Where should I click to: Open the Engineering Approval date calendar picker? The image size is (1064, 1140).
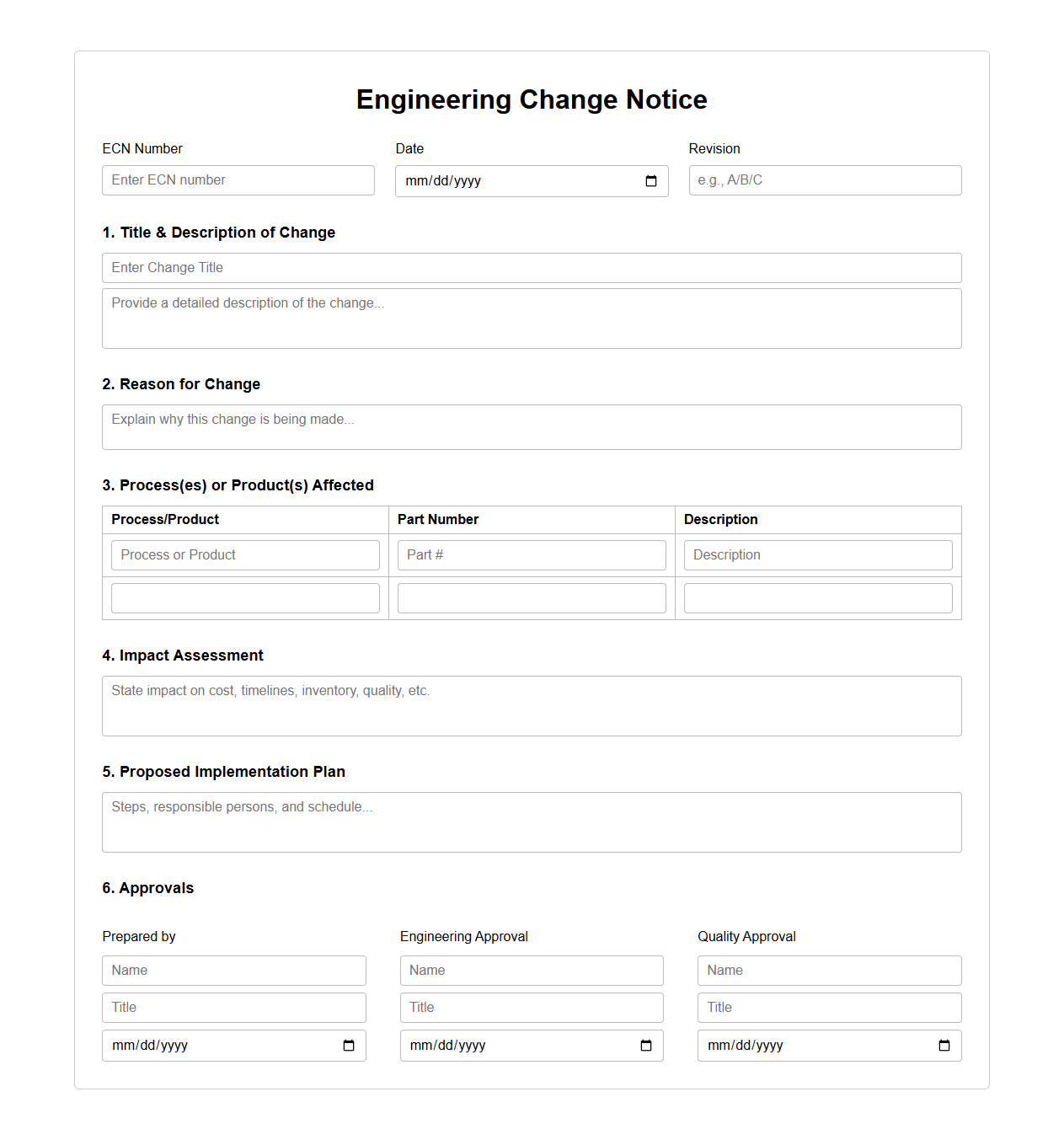pos(646,1045)
